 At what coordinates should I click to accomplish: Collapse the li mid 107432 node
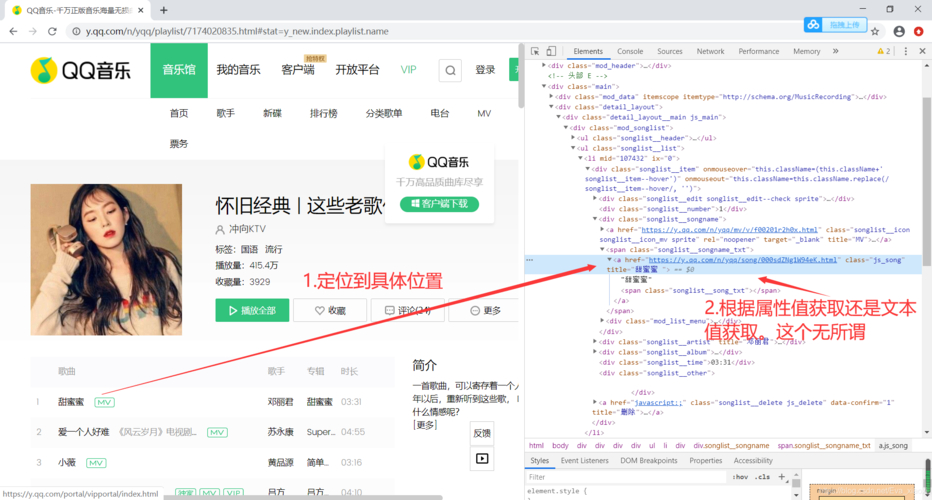tap(581, 158)
